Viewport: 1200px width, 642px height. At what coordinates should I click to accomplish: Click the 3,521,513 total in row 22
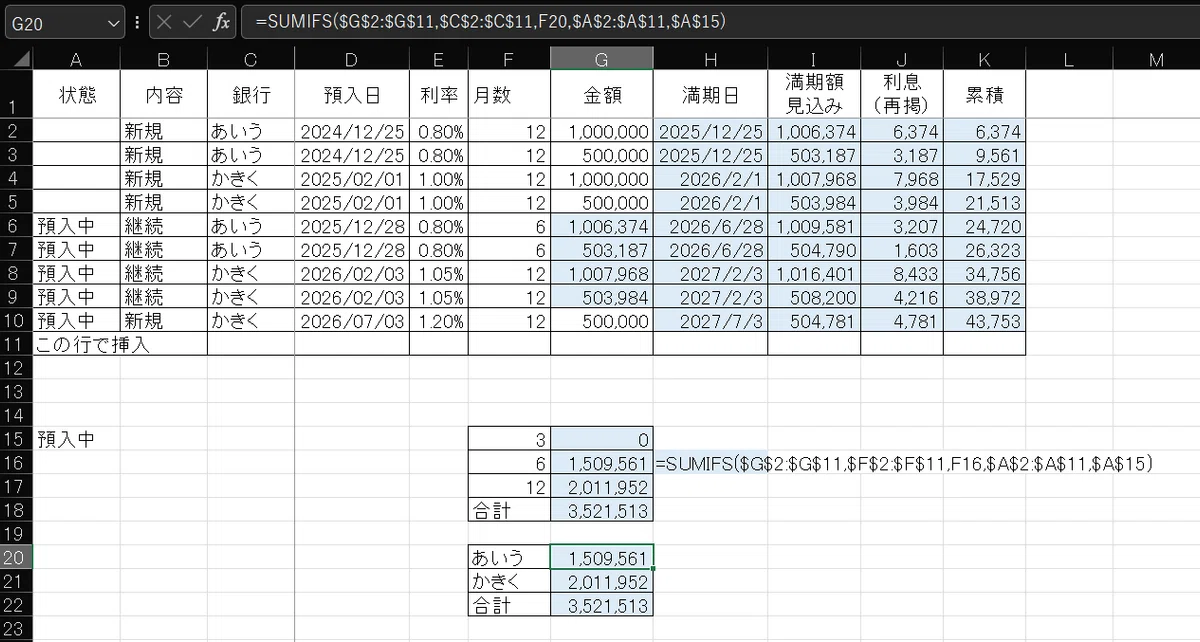click(x=601, y=606)
